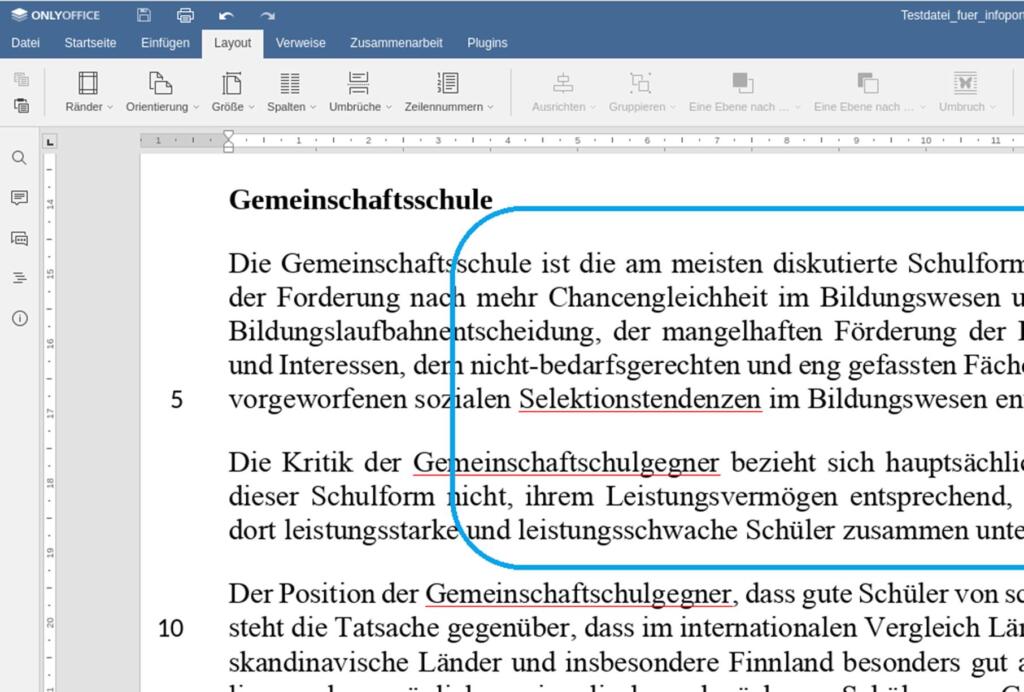Switch to the Plugins tab

click(x=487, y=43)
